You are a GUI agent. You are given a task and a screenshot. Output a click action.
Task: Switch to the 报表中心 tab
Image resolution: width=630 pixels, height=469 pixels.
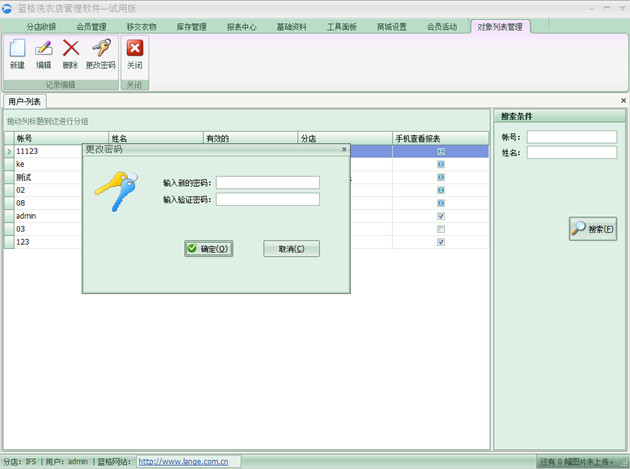pos(241,27)
